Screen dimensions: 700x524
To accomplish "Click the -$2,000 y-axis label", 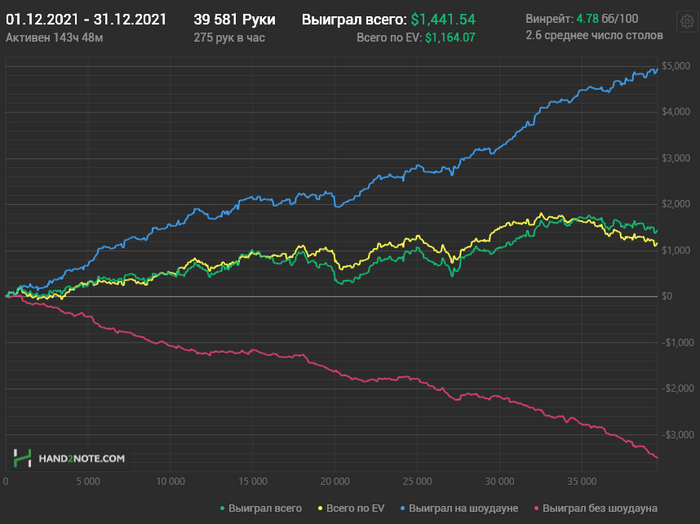I will 678,388.
